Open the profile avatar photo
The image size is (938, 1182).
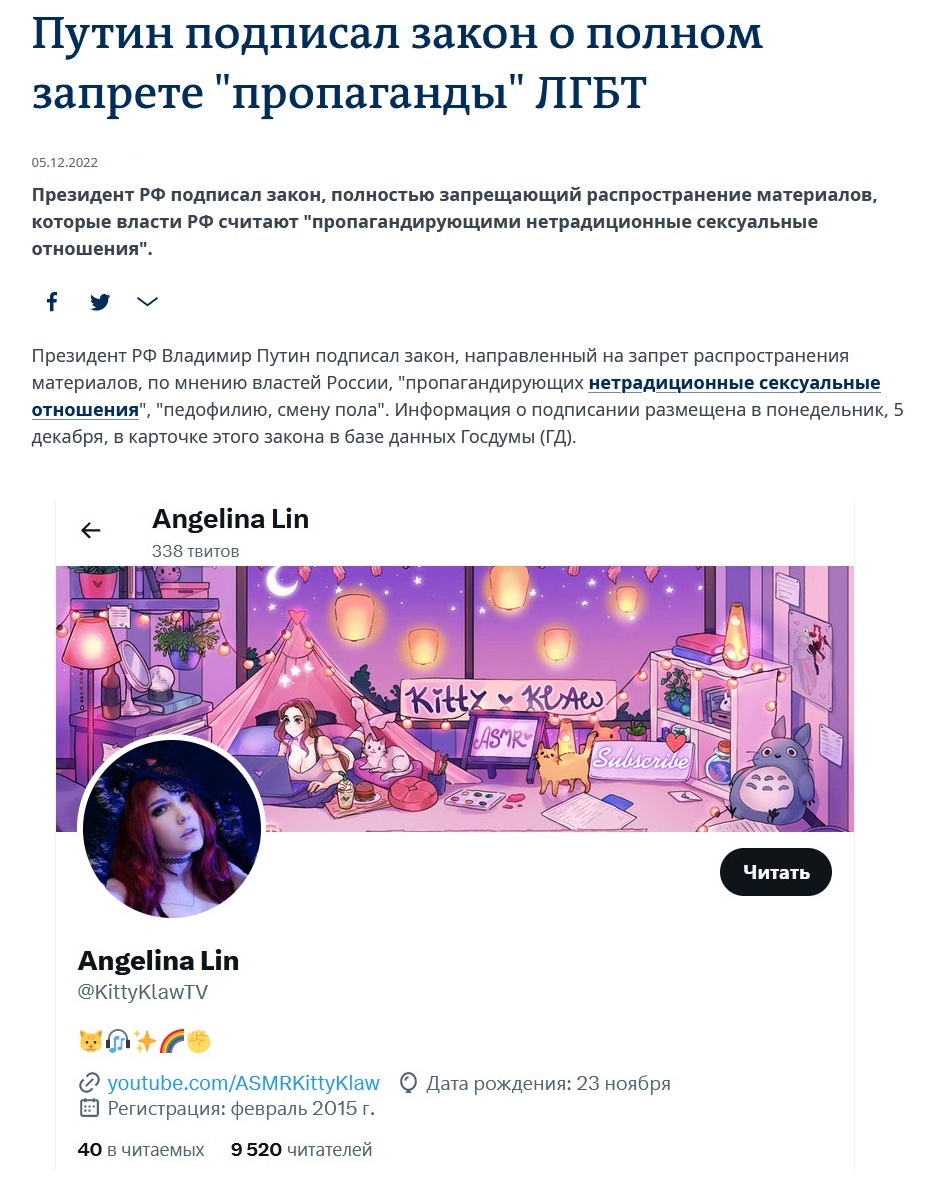tap(170, 827)
